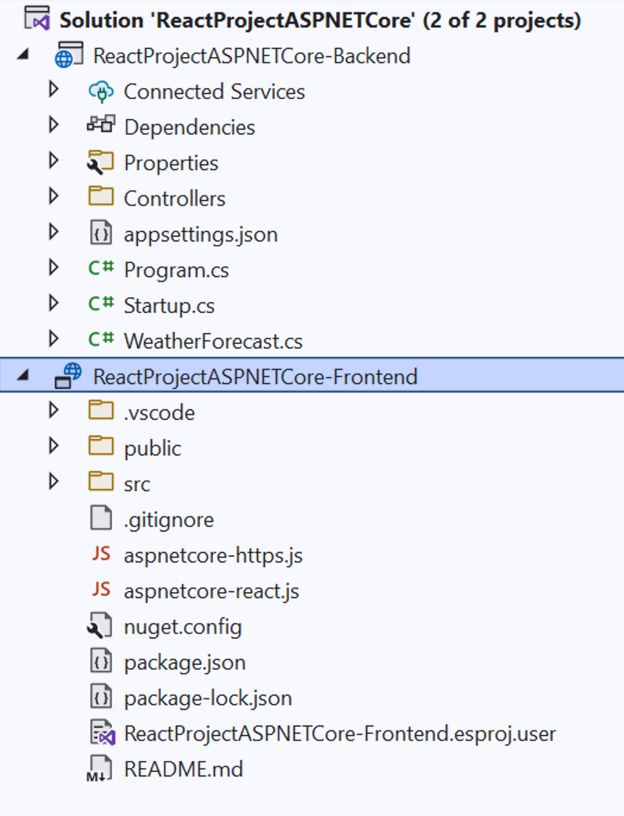Expand the public folder
The image size is (624, 816).
point(53,446)
